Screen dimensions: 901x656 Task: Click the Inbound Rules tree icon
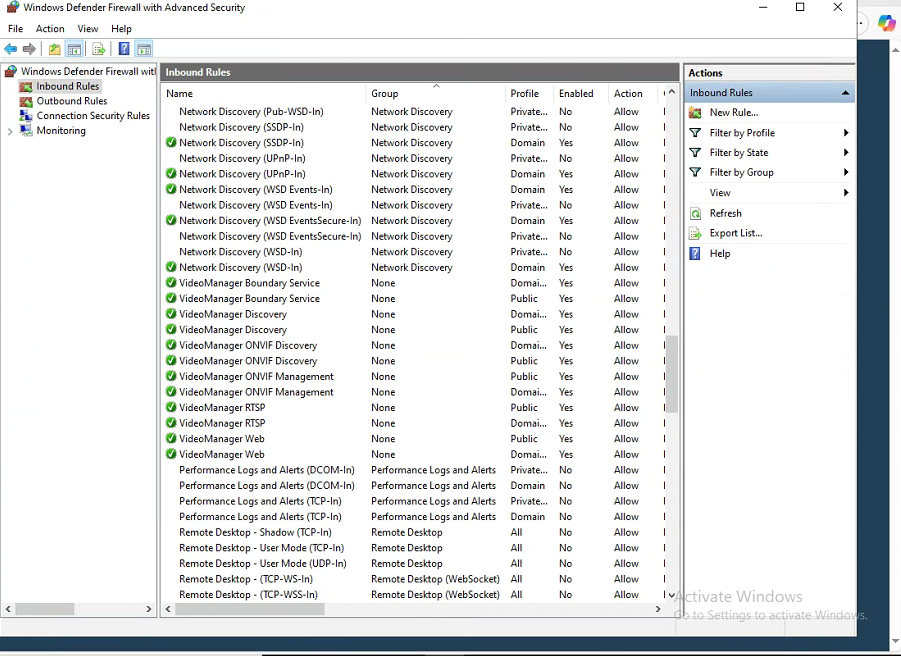click(x=26, y=87)
